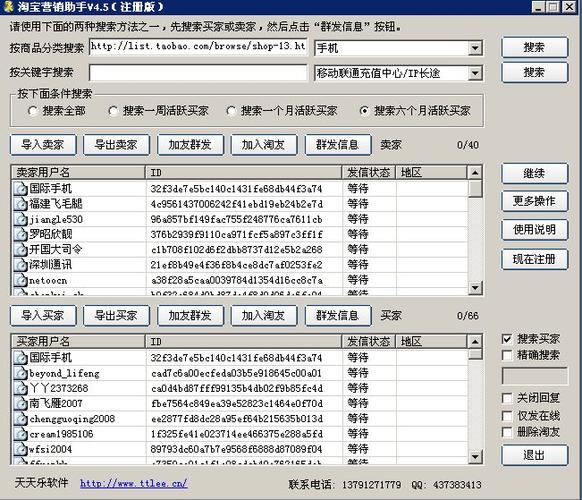Click the 现在注册 button

point(534,259)
